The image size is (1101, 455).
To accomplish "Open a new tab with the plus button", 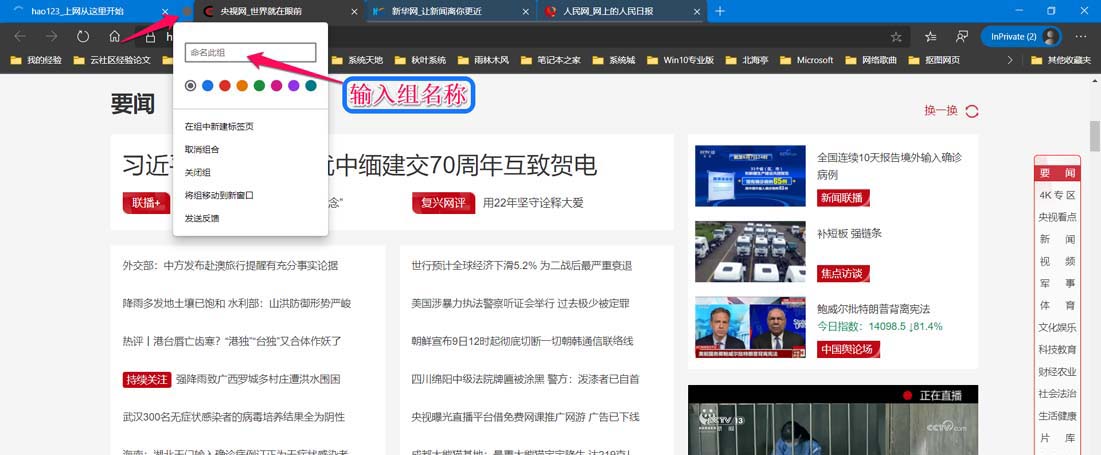I will pyautogui.click(x=720, y=11).
